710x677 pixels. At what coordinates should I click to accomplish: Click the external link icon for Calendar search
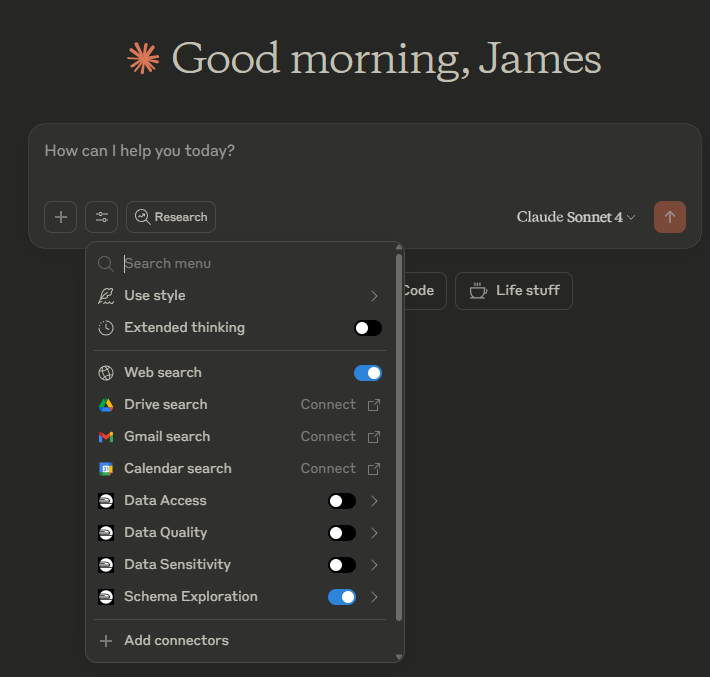(374, 469)
